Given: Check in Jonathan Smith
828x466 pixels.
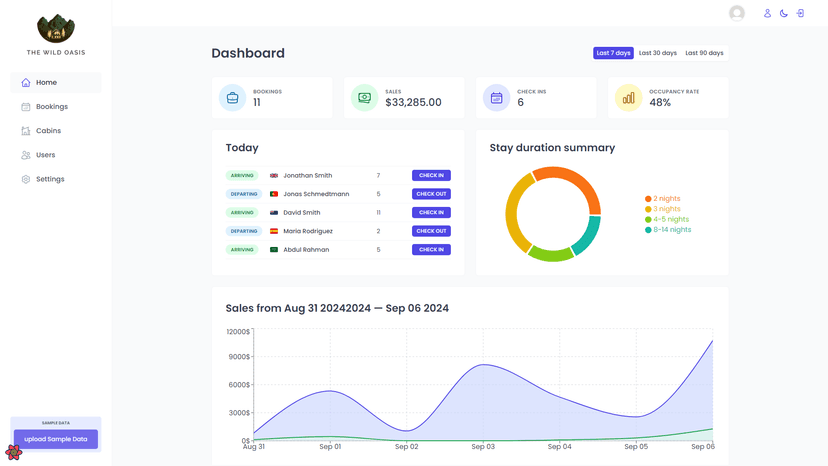Looking at the screenshot, I should (431, 176).
